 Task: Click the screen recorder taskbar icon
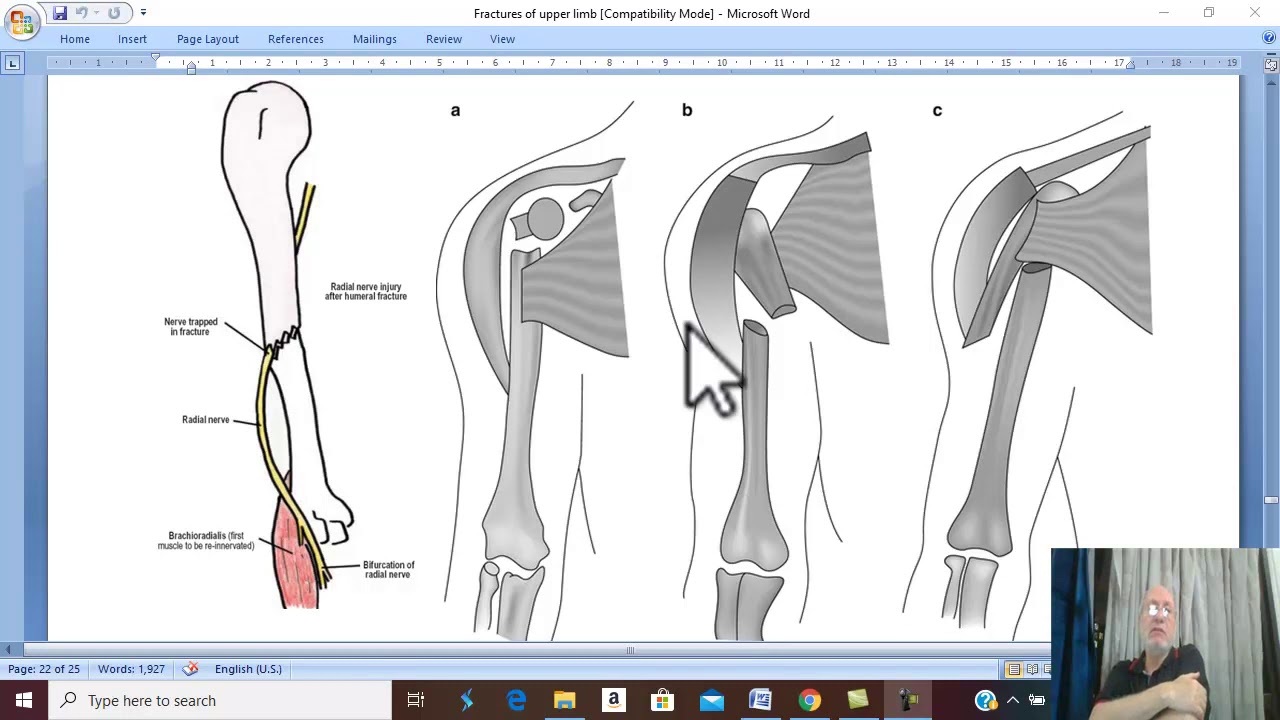tap(908, 700)
